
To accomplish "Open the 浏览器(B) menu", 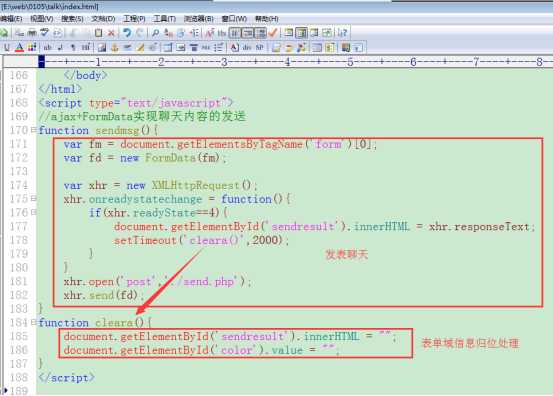I will tap(199, 19).
